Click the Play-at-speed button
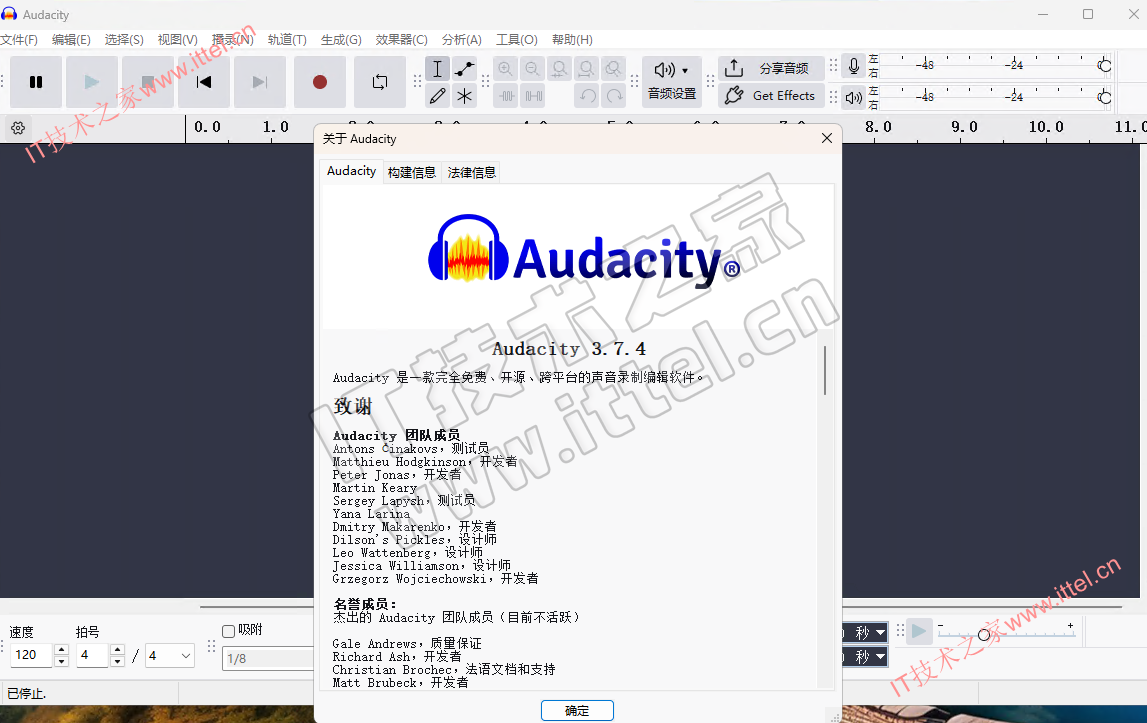The height and width of the screenshot is (723, 1147). [x=919, y=632]
